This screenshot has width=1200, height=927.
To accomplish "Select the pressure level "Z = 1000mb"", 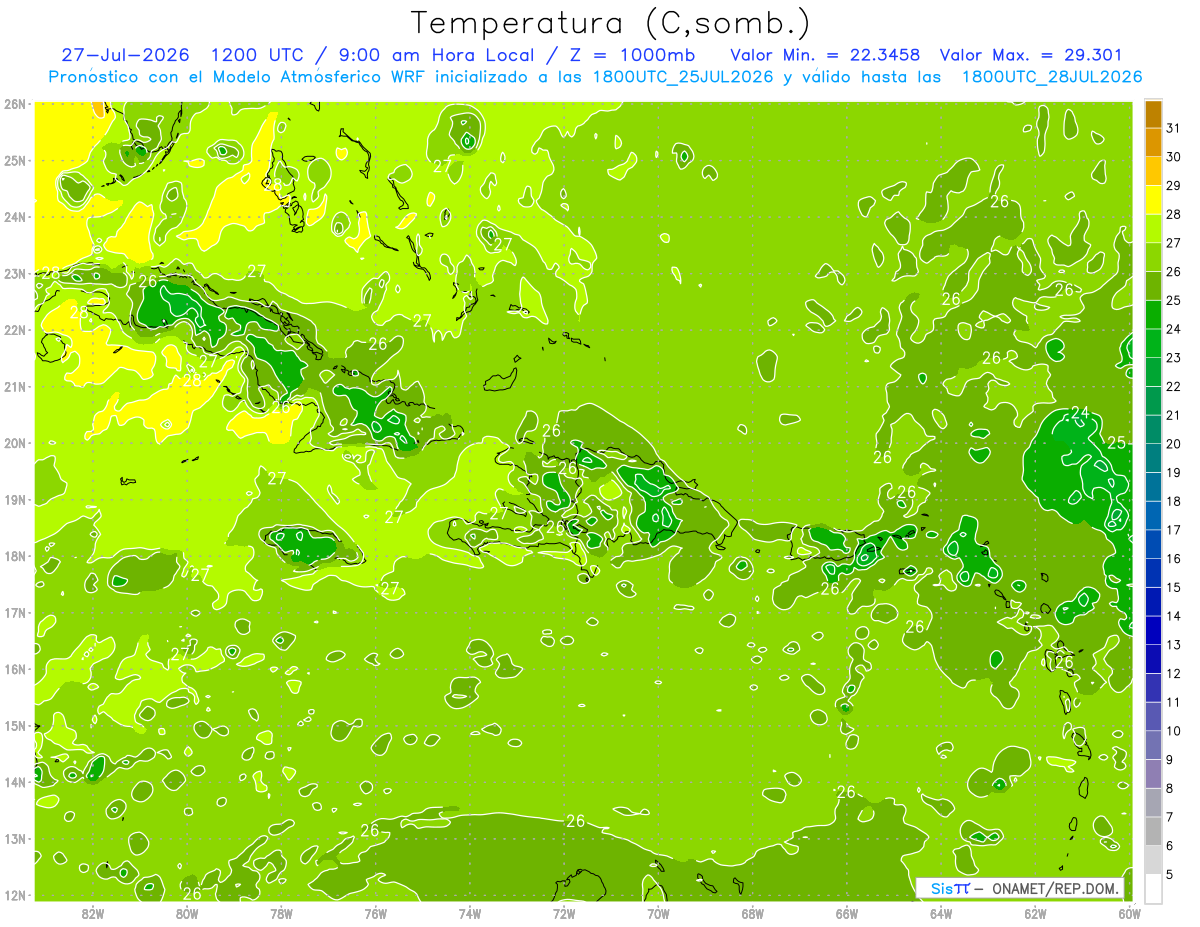I will (x=631, y=55).
